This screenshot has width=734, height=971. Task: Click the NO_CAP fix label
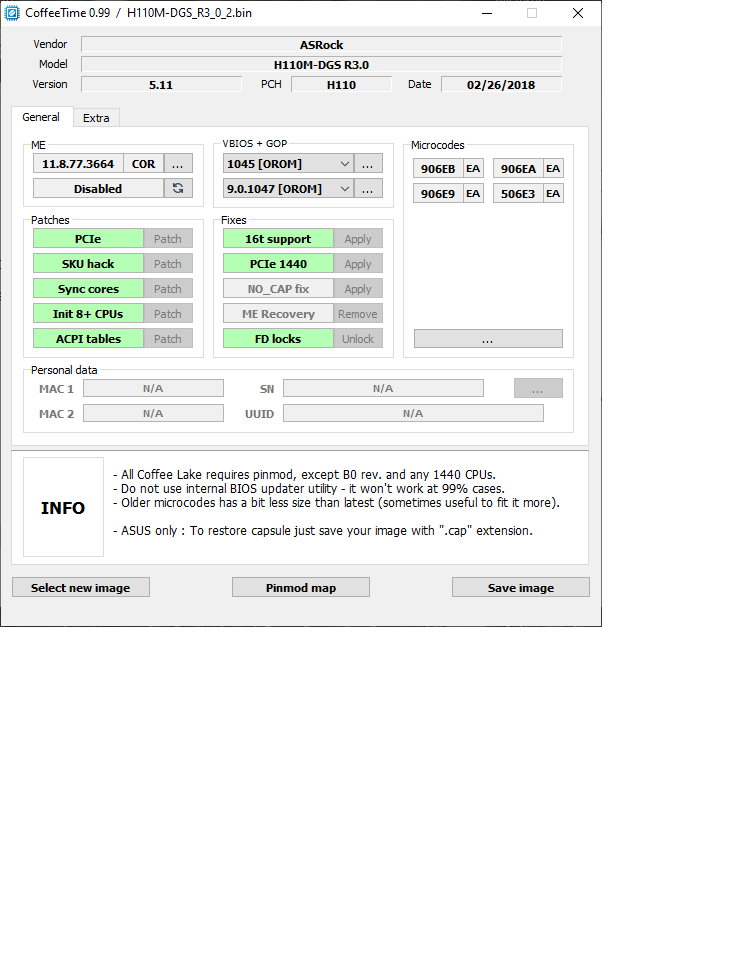[x=278, y=289]
